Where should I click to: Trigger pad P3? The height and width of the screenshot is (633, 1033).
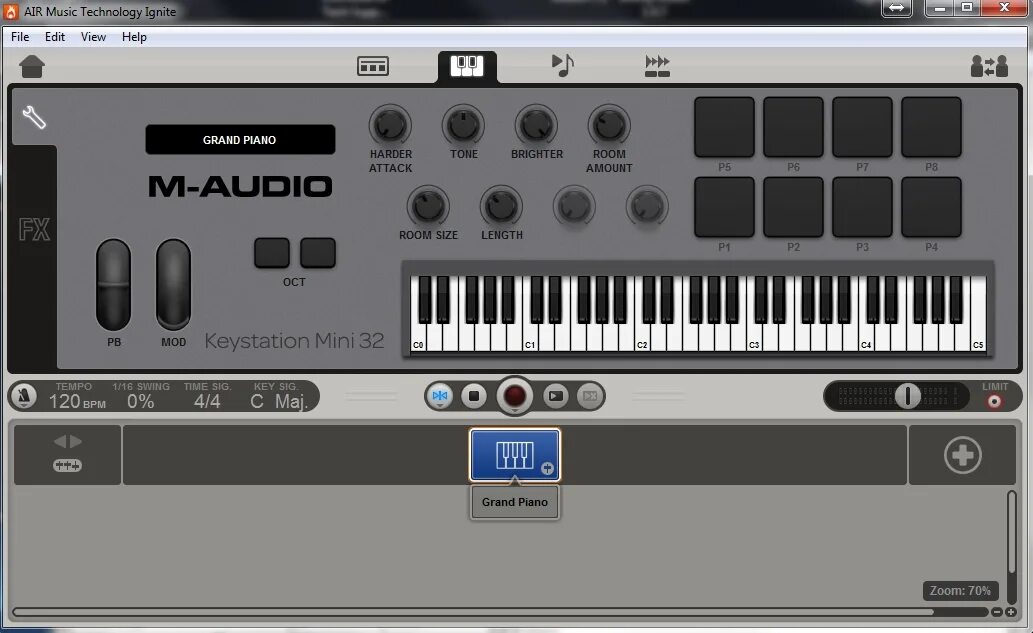click(862, 207)
